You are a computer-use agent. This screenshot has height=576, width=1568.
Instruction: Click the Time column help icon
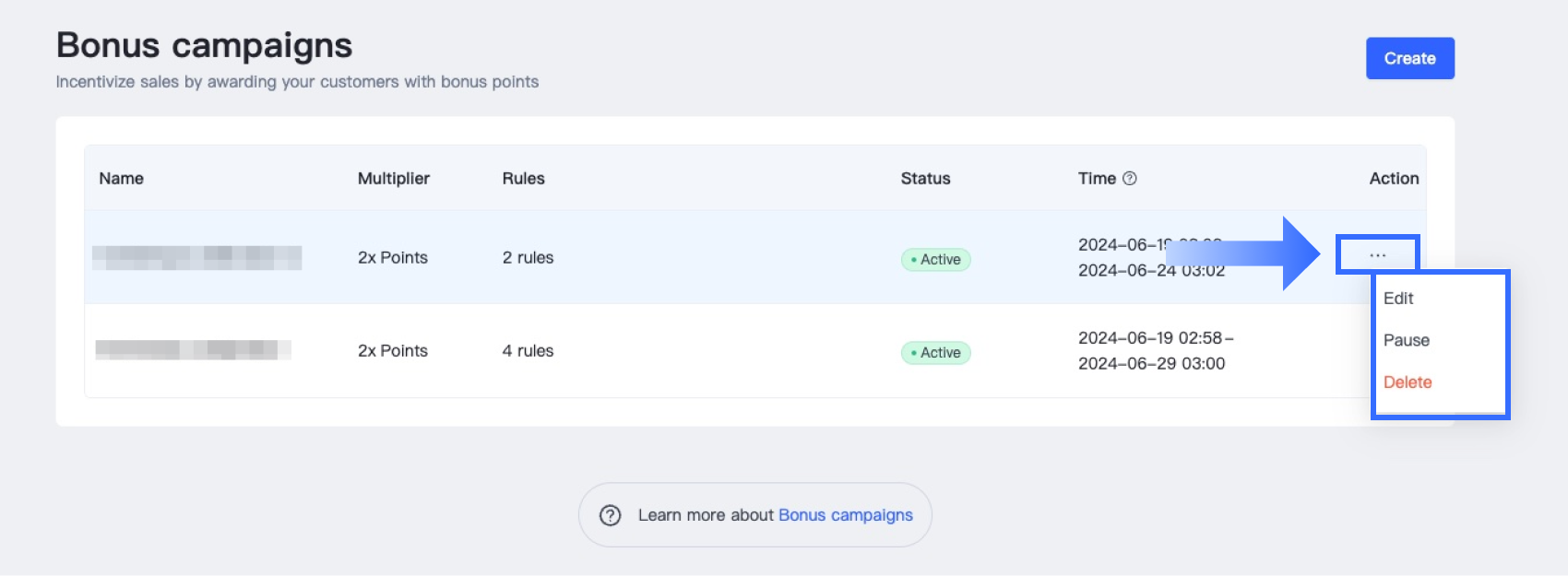click(x=1129, y=179)
